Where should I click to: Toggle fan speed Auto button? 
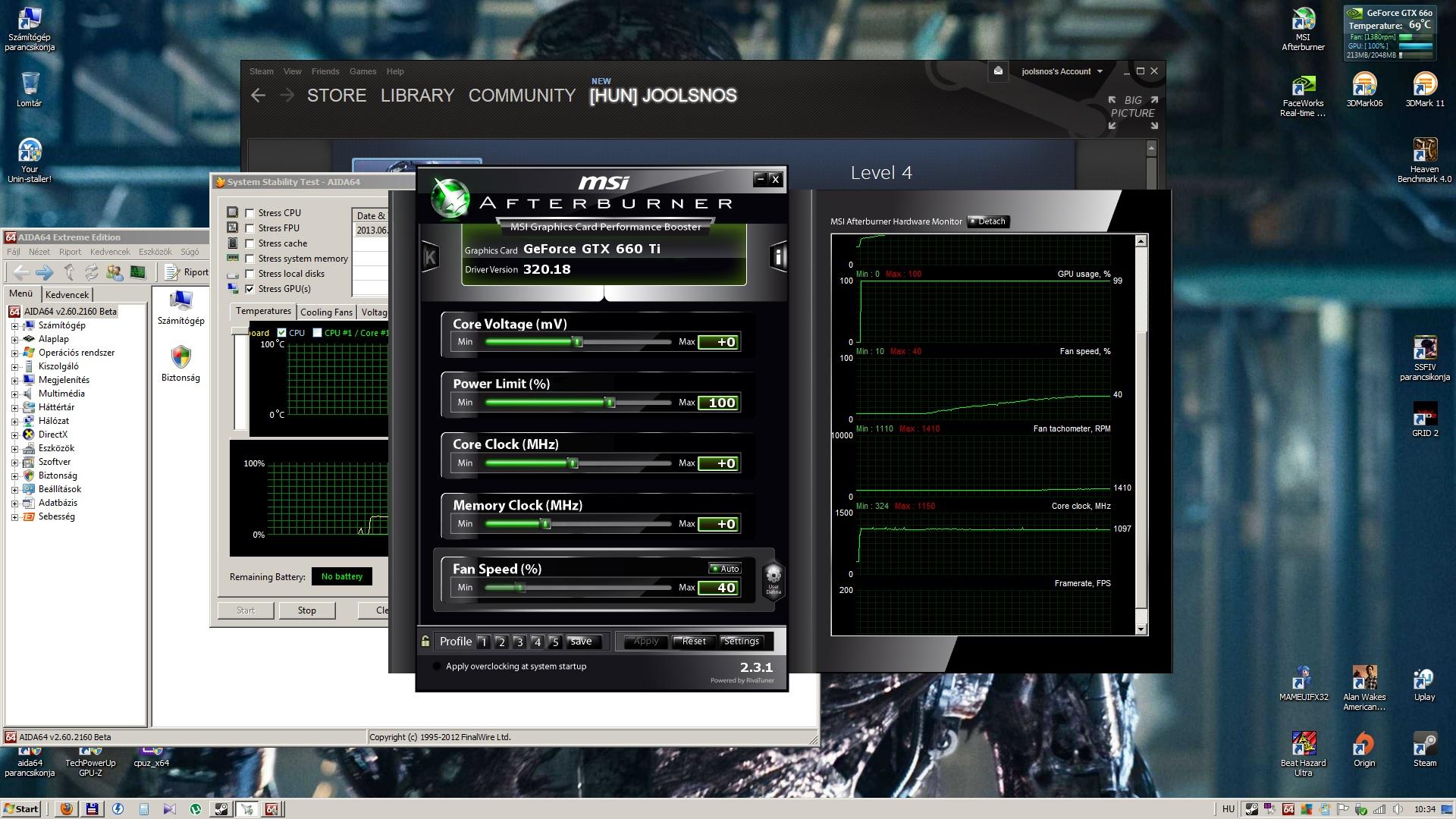point(725,568)
